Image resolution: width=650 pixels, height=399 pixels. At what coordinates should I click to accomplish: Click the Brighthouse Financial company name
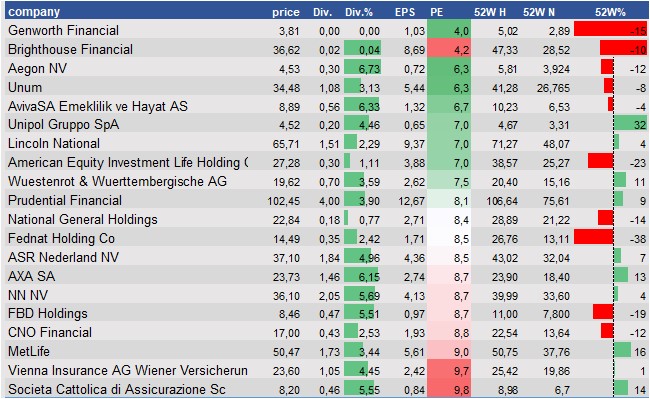click(70, 49)
